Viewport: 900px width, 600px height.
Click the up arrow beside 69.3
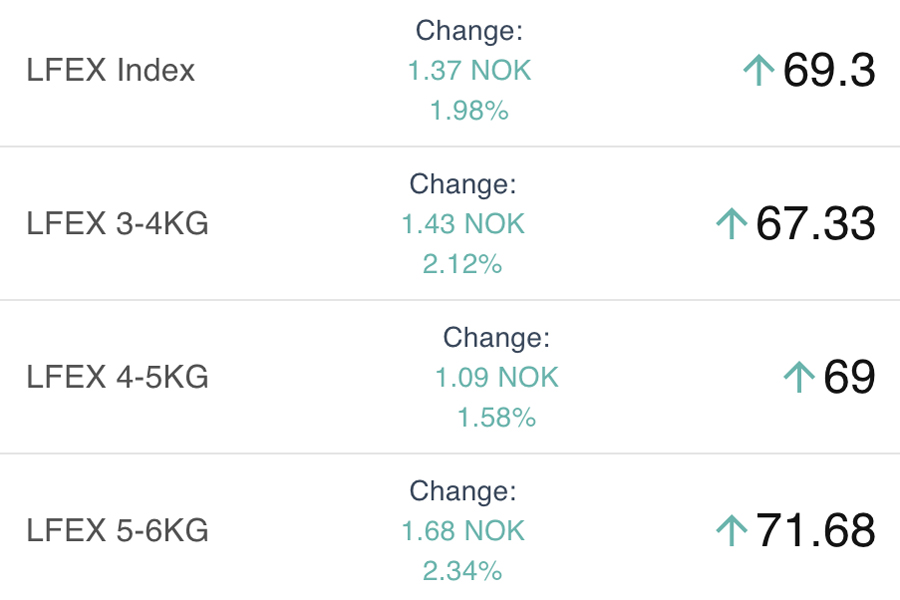pyautogui.click(x=759, y=71)
